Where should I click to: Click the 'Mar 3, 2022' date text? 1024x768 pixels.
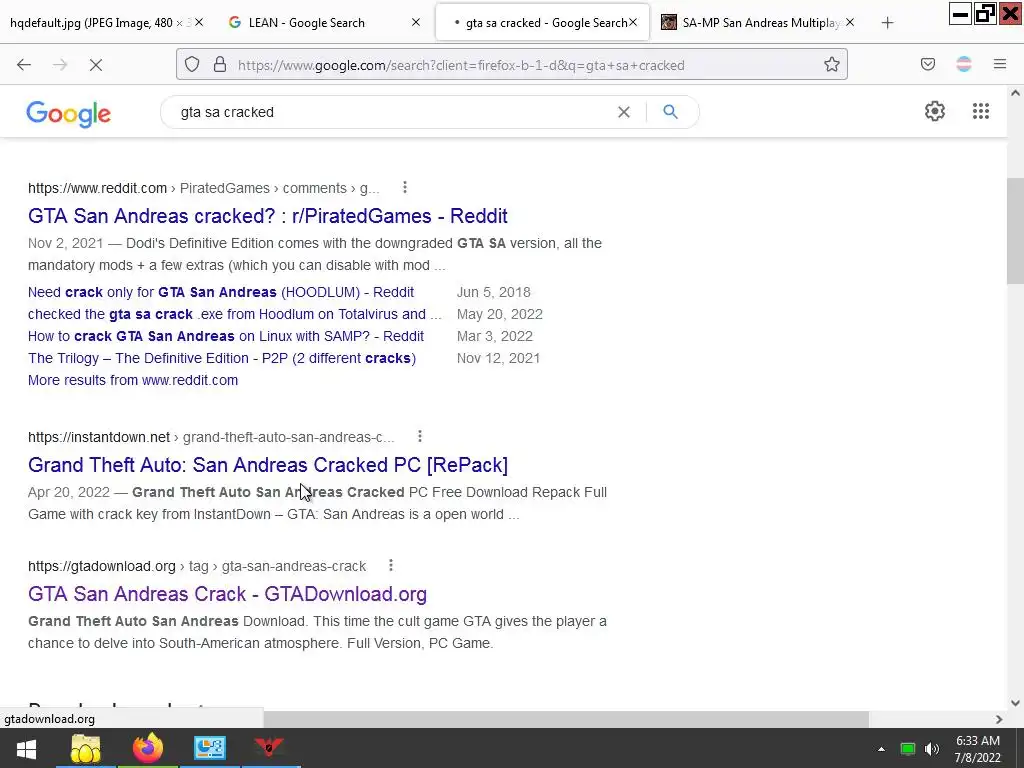(x=495, y=336)
